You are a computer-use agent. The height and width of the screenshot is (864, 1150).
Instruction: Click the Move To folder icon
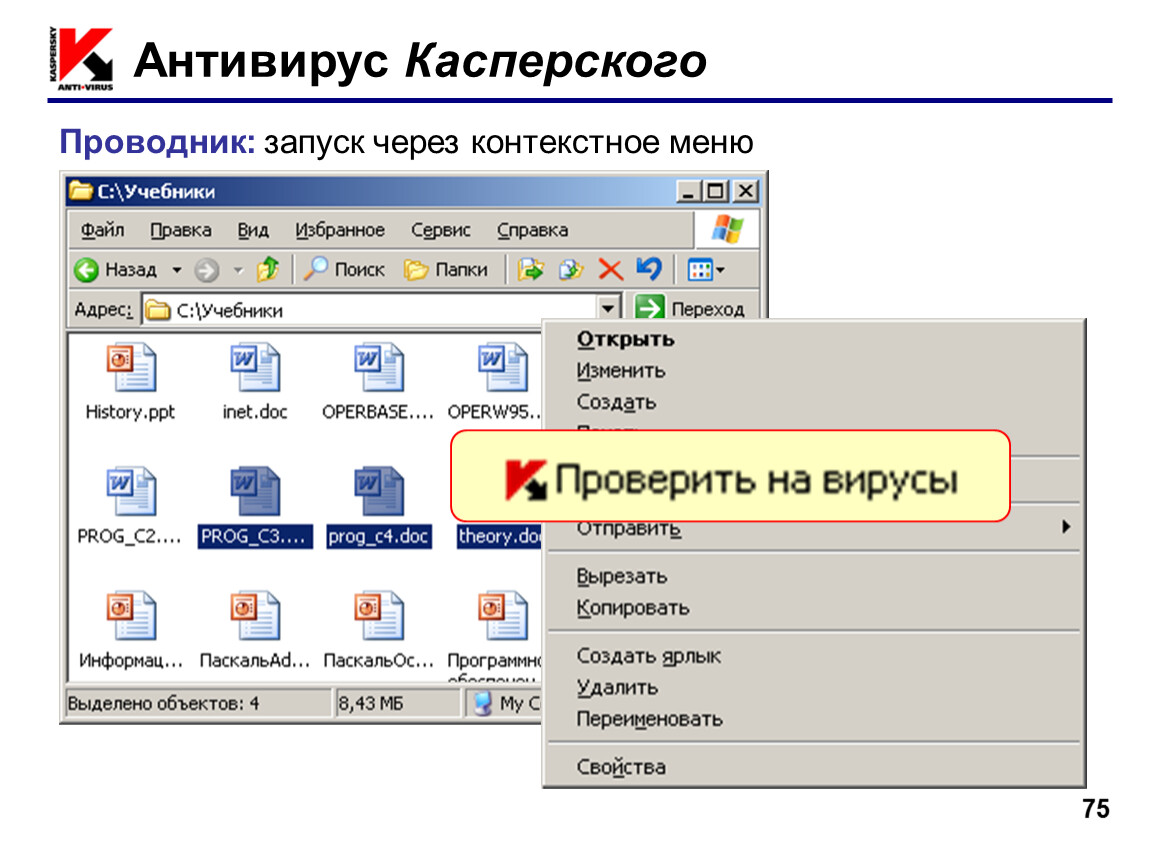click(x=530, y=269)
